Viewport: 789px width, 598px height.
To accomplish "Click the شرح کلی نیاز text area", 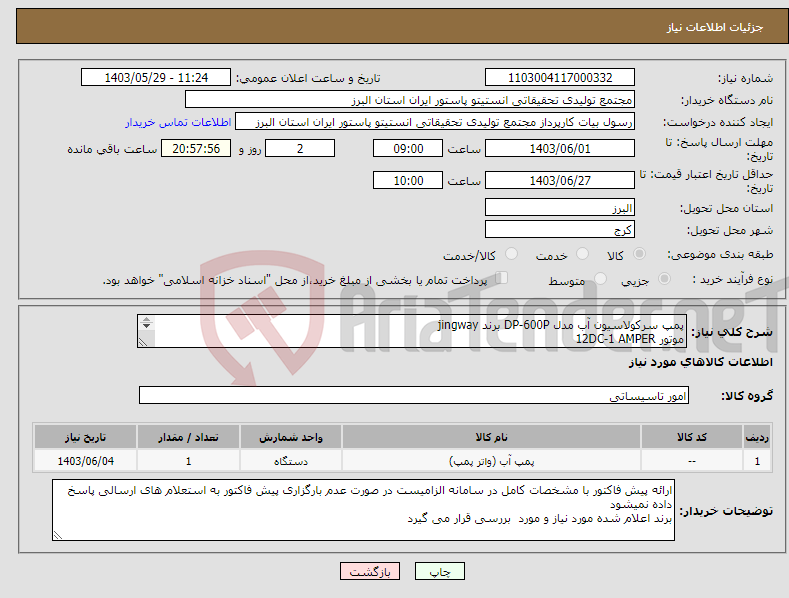I will point(412,331).
